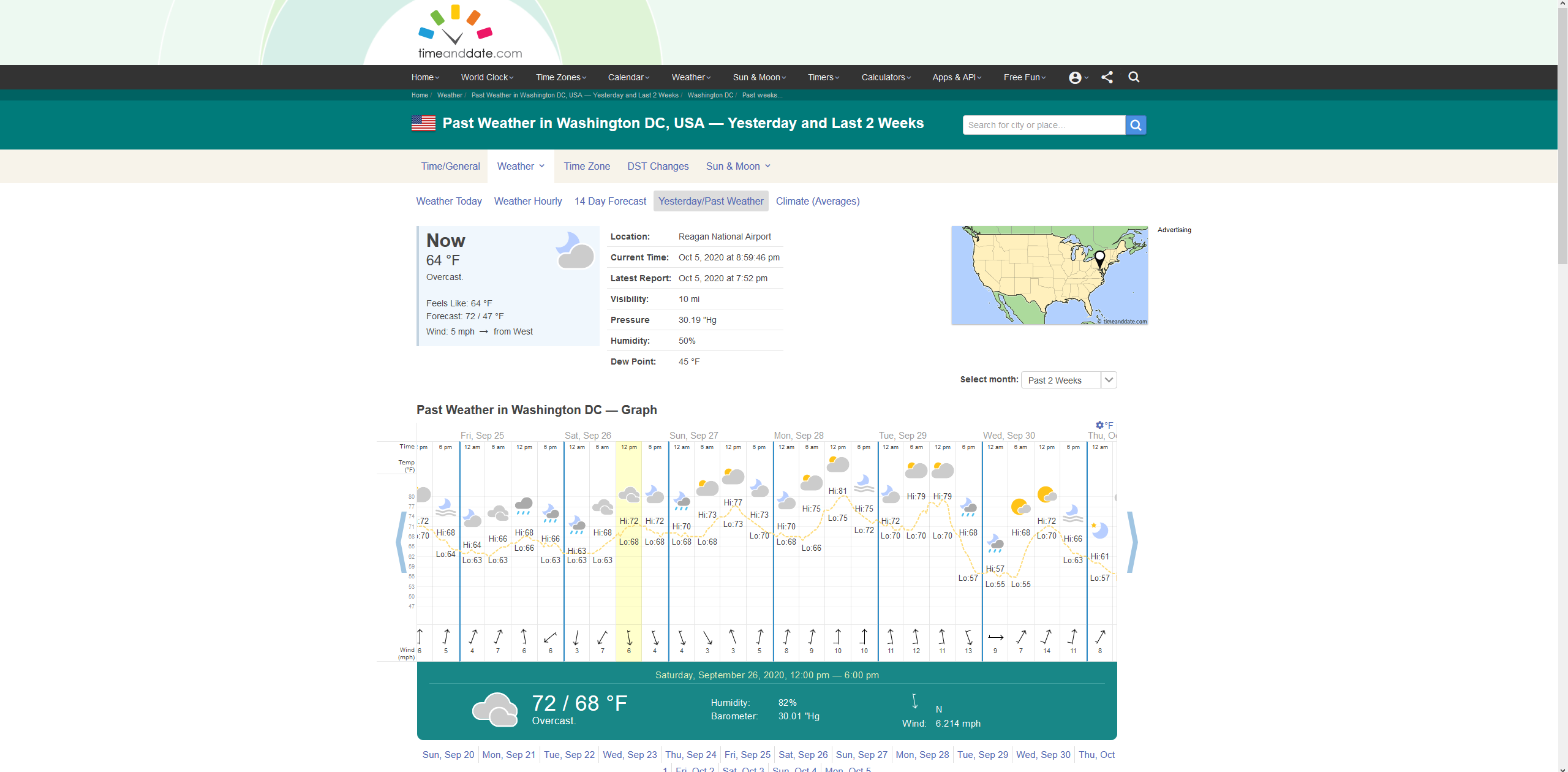Viewport: 1568px width, 772px height.
Task: Open the 14 Day Forecast subtab
Action: [610, 201]
